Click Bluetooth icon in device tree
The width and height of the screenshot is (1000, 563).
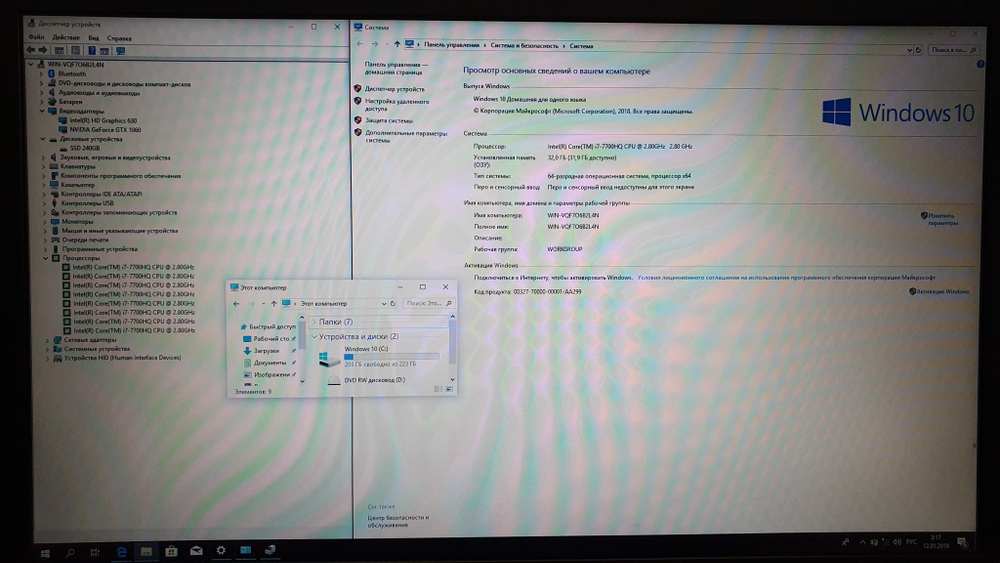52,74
